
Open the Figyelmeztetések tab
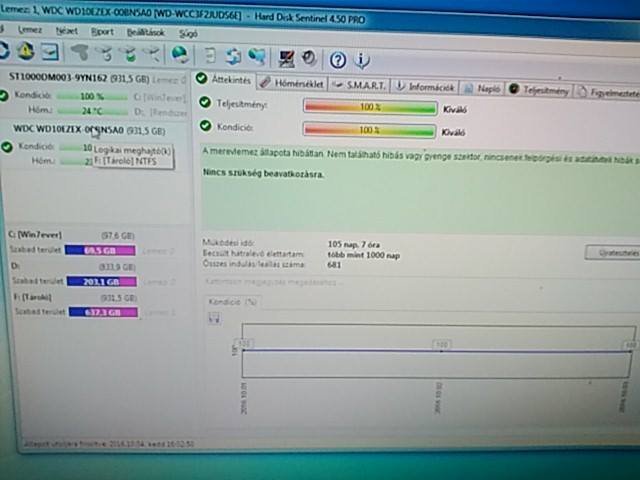click(x=609, y=93)
